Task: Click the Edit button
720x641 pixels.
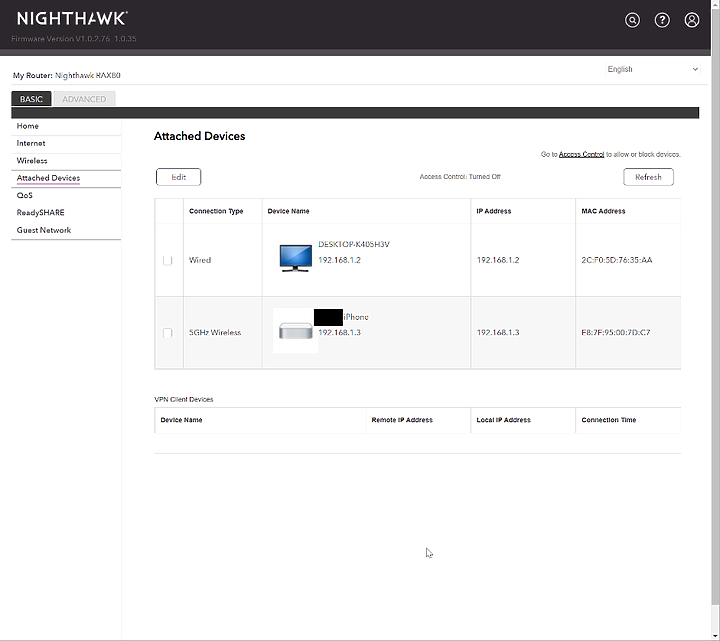Action: (x=179, y=177)
